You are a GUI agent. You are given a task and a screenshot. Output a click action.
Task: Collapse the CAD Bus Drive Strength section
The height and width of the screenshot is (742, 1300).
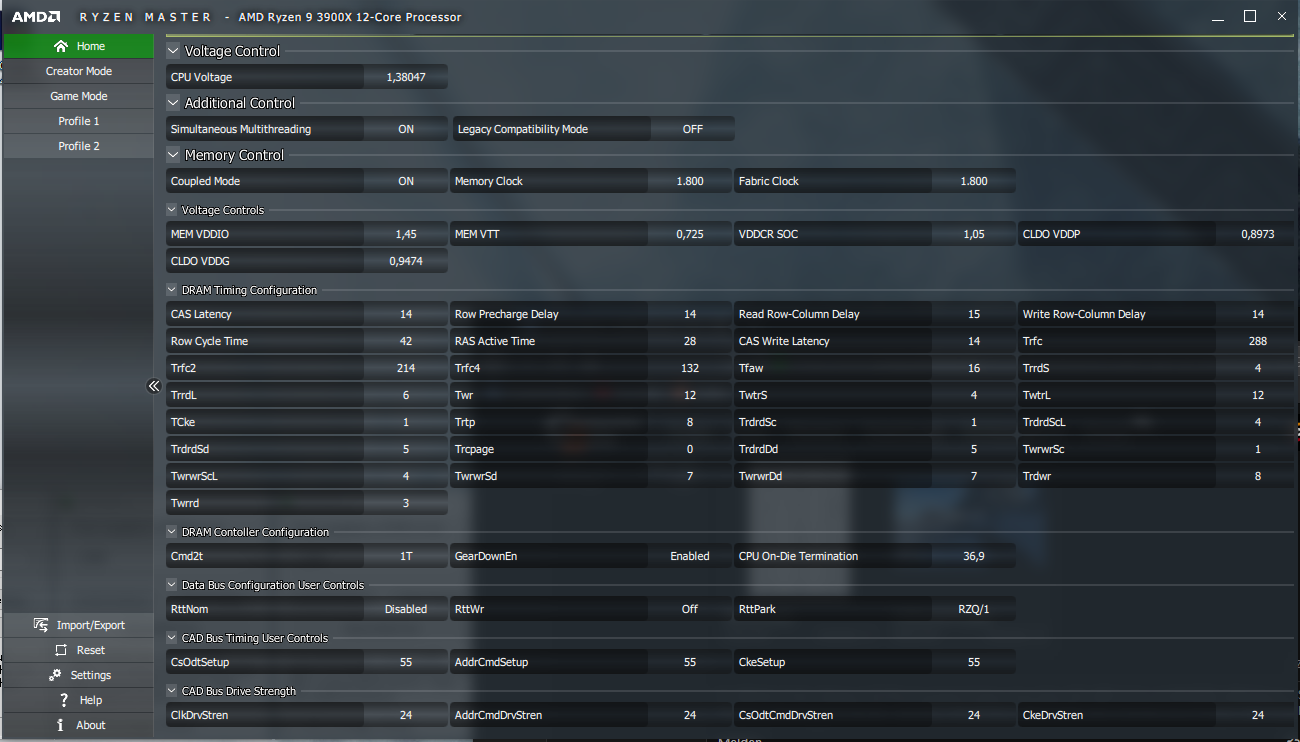[x=172, y=691]
